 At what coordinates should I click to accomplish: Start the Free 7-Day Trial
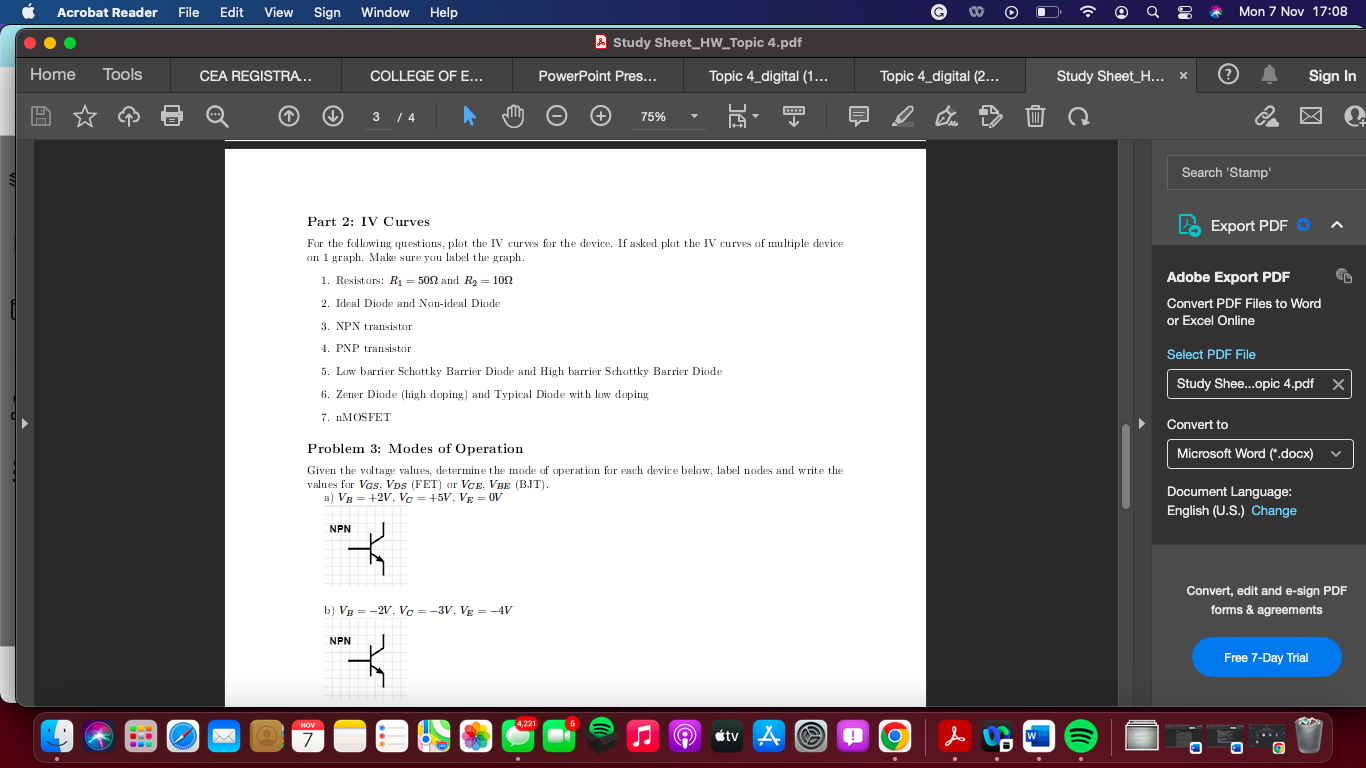(x=1266, y=657)
